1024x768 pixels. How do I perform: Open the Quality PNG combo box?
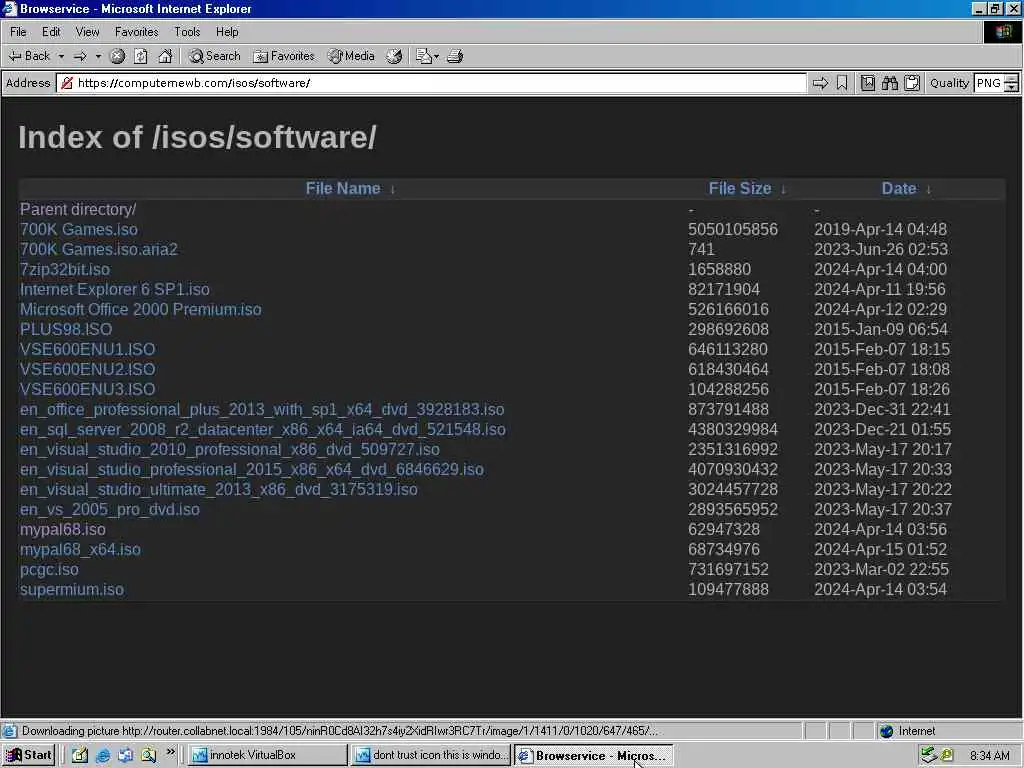click(x=996, y=83)
